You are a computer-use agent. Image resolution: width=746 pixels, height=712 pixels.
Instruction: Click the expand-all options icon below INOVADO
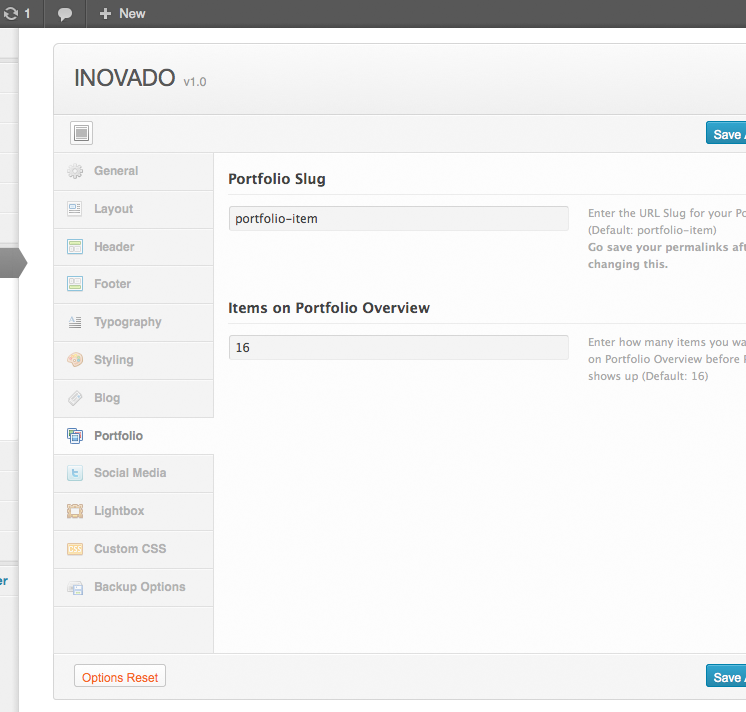click(81, 133)
